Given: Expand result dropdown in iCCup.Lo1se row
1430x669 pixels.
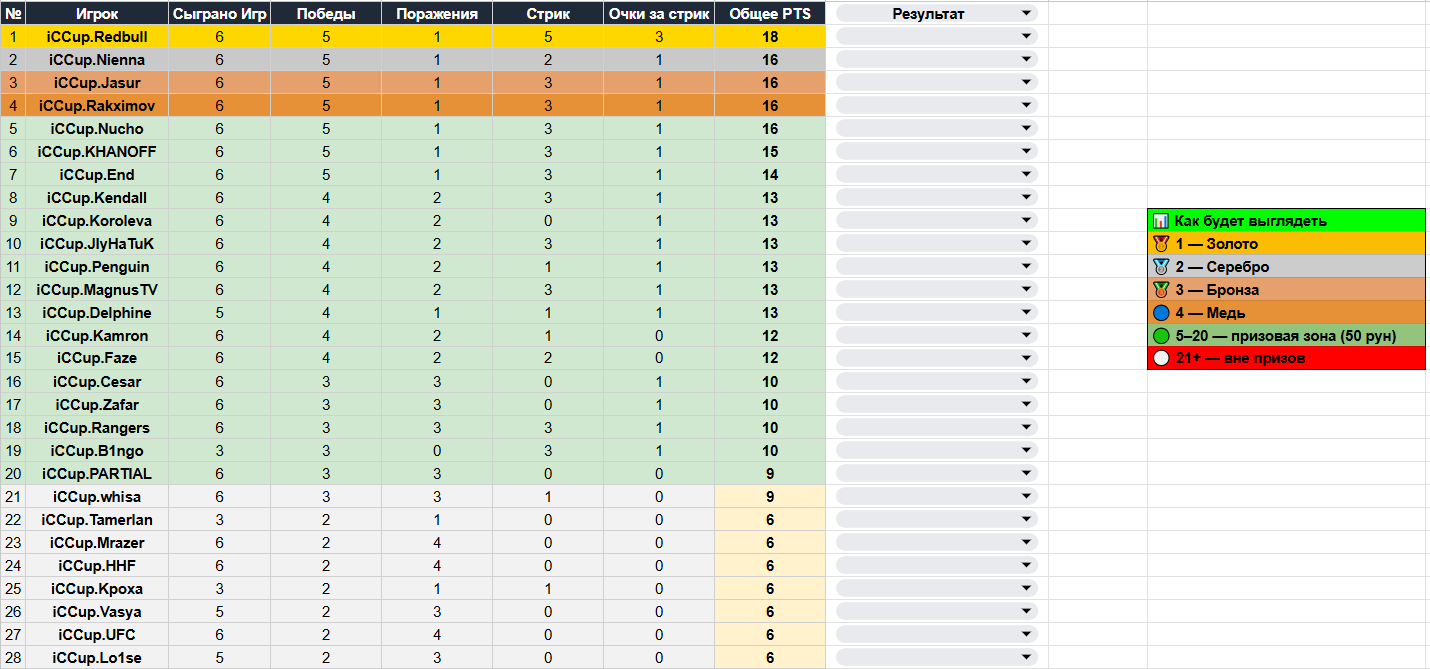Looking at the screenshot, I should click(x=1026, y=658).
